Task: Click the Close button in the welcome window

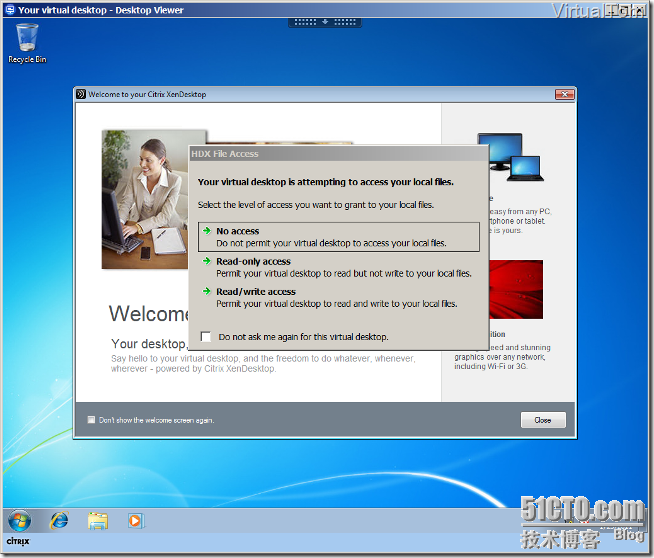Action: 543,420
